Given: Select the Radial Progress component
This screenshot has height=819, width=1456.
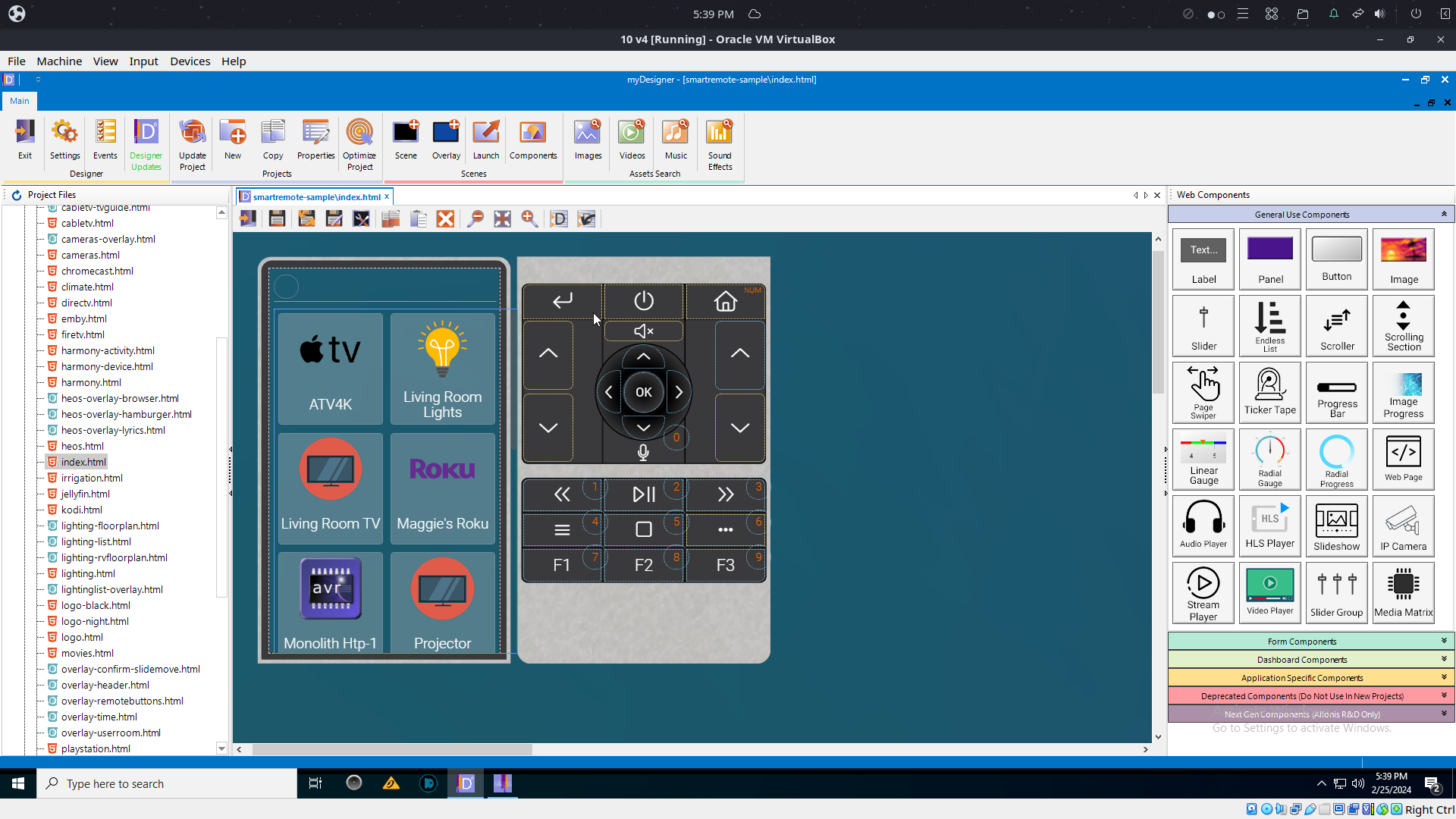Looking at the screenshot, I should [1337, 460].
